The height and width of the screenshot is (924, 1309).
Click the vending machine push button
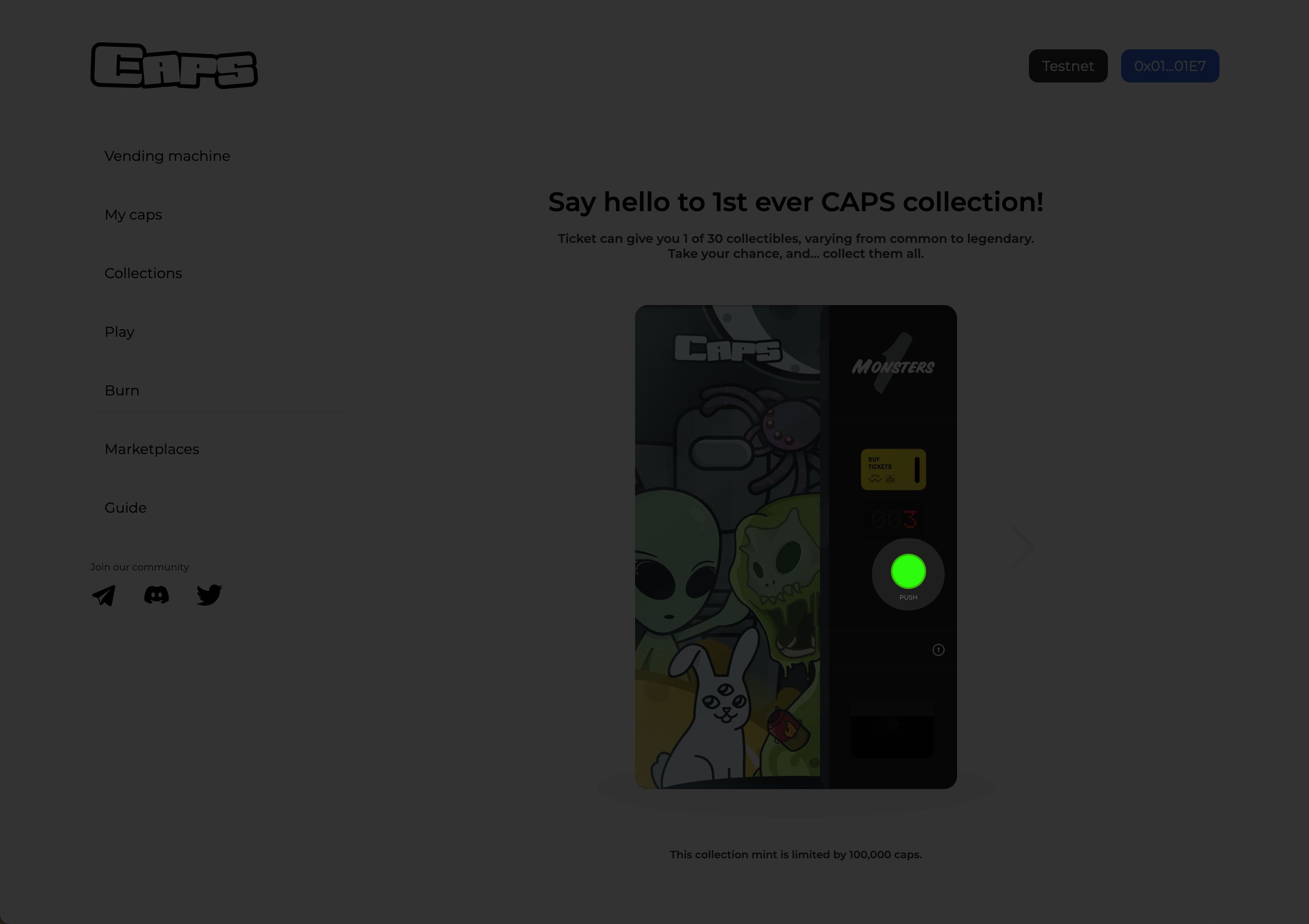tap(908, 571)
